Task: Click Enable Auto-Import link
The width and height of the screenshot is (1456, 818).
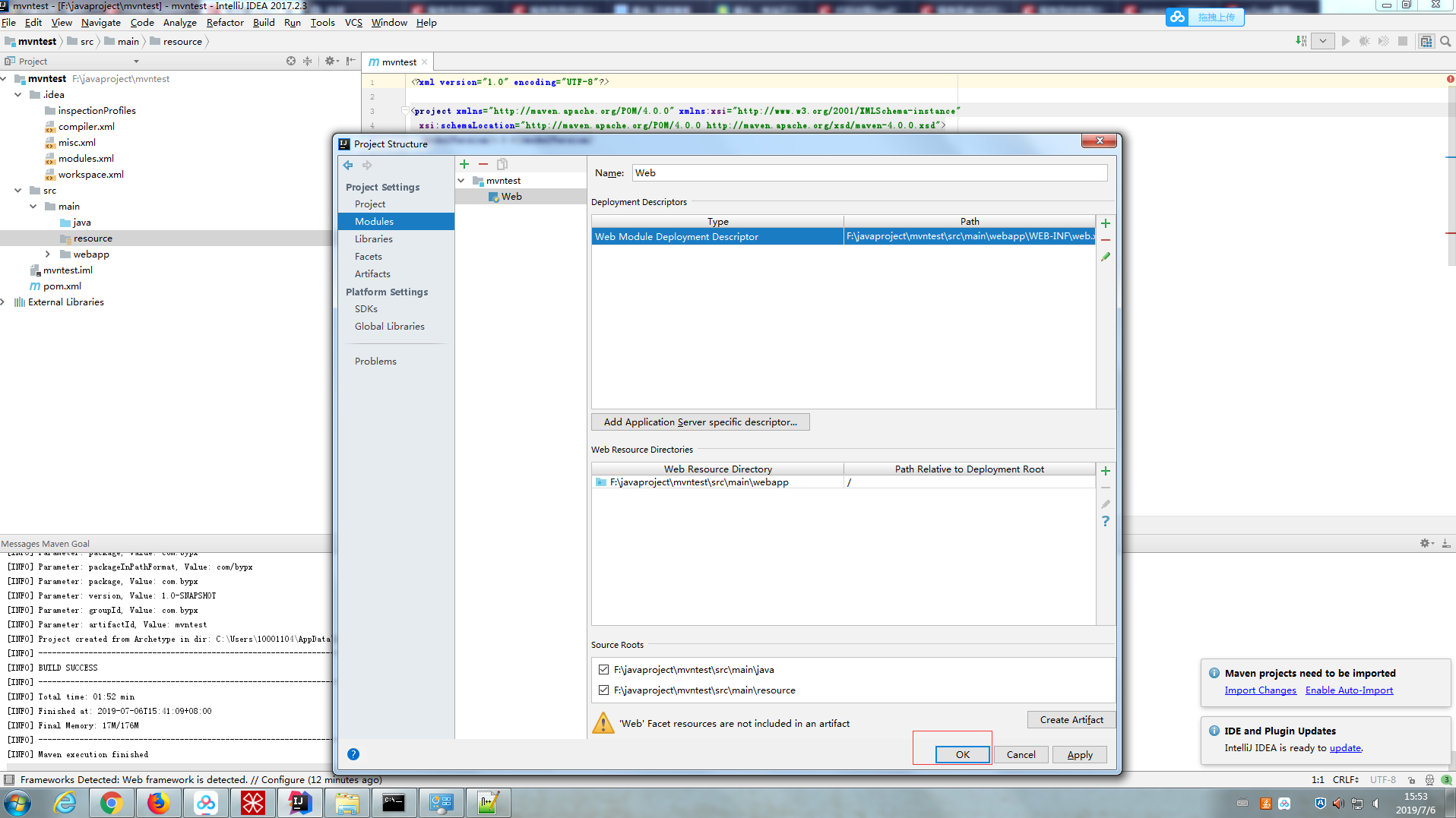Action: (1349, 690)
